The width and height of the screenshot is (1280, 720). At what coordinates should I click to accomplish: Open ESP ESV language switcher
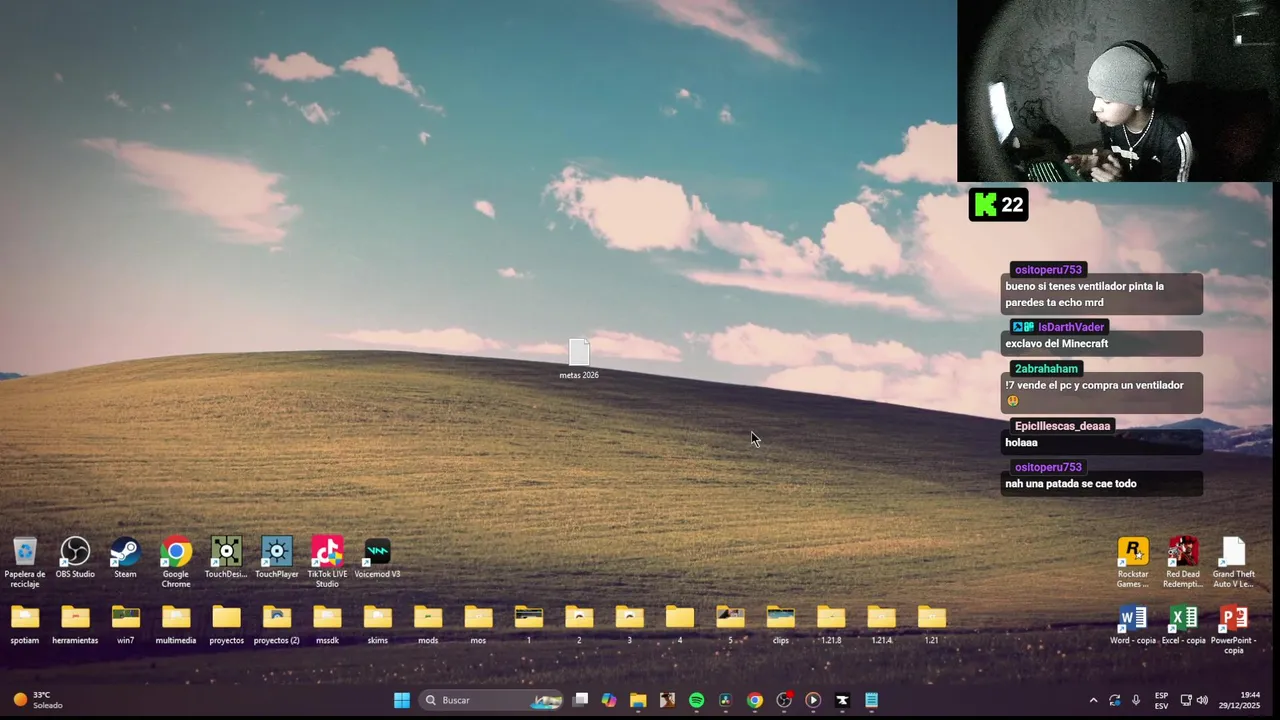(x=1161, y=700)
